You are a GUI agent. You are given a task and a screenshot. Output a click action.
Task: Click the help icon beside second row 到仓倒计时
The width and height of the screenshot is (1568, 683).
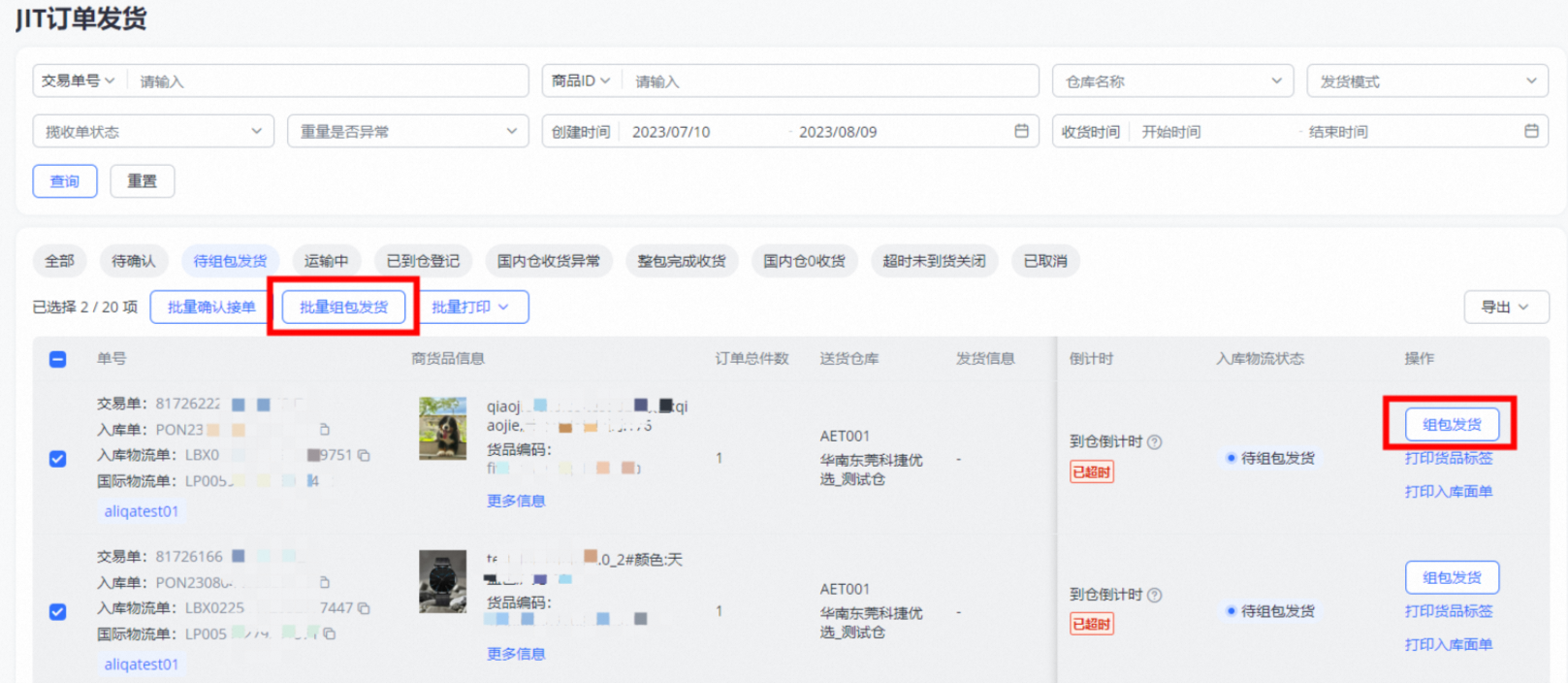coord(1154,595)
